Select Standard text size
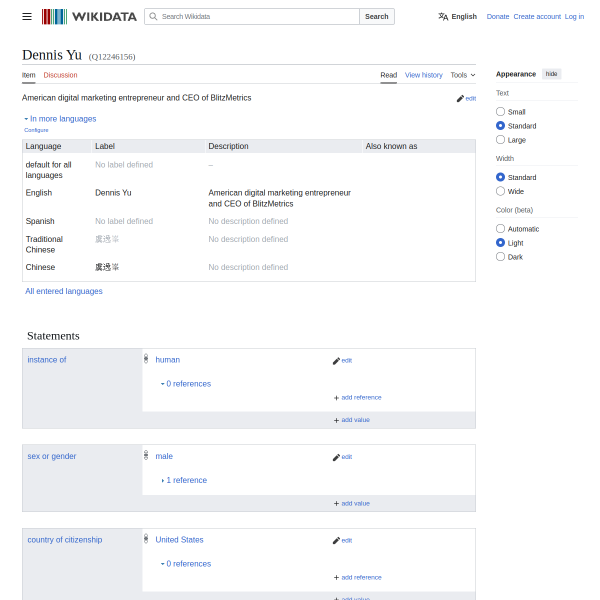The image size is (600, 600). pyautogui.click(x=500, y=126)
